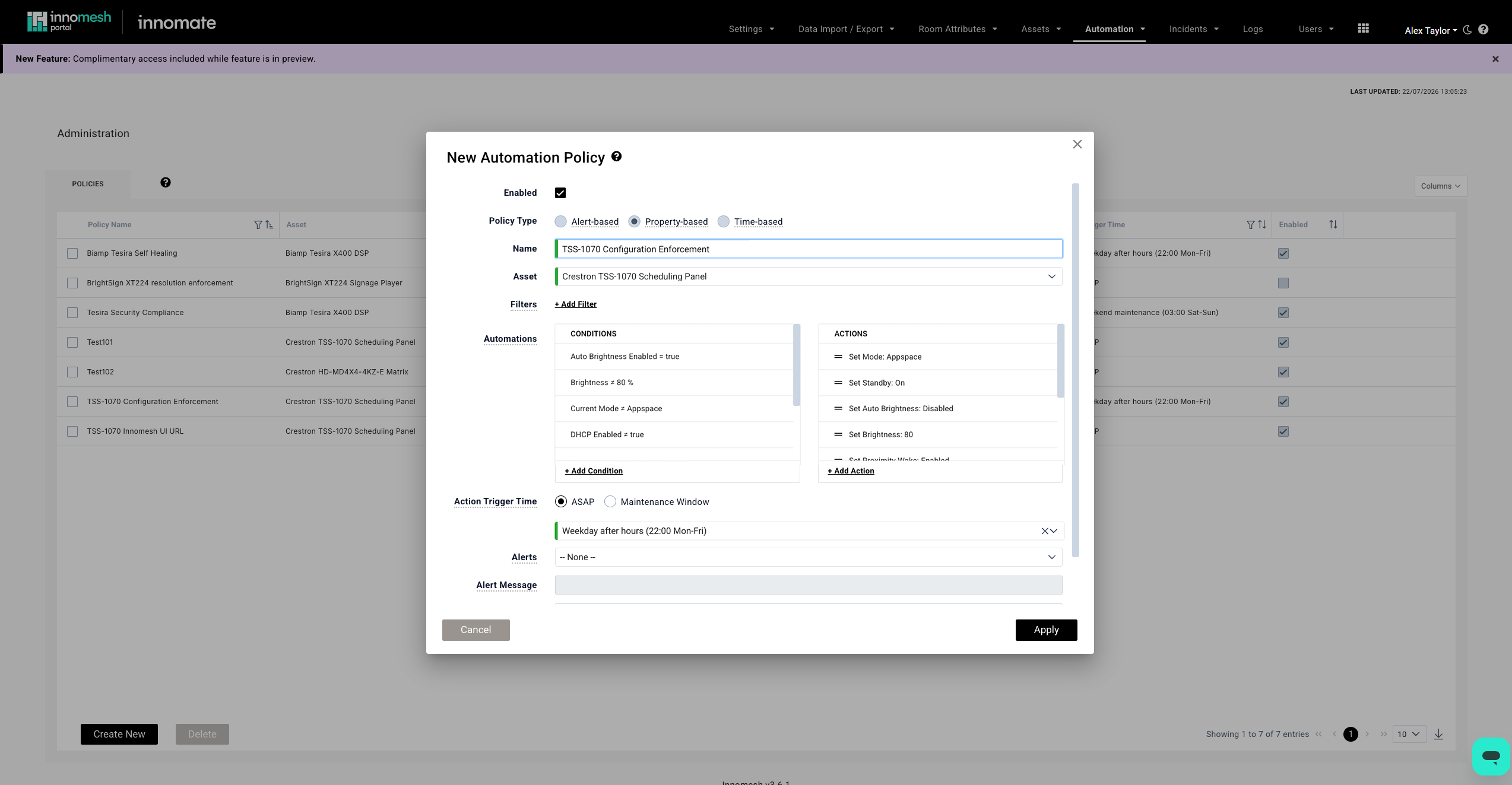The height and width of the screenshot is (785, 1512).
Task: Open page size dropdown showing 10
Action: point(1408,734)
